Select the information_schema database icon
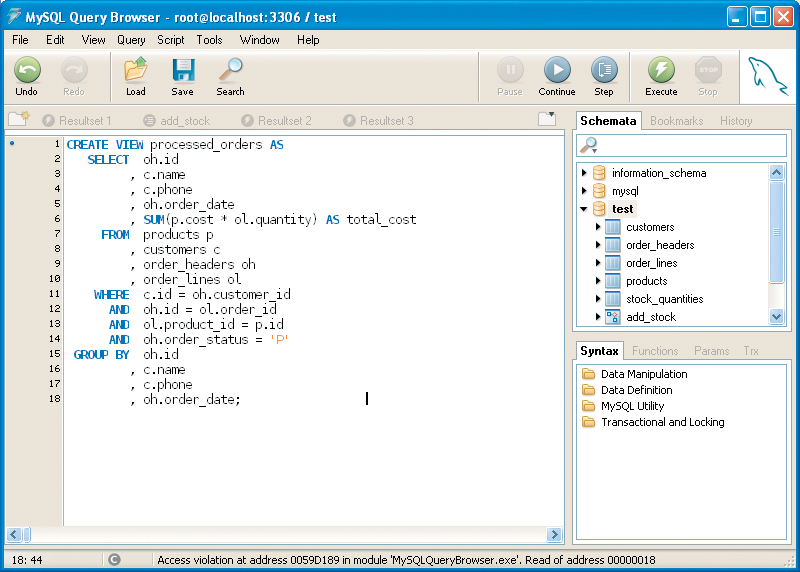This screenshot has width=800, height=572. pos(599,173)
